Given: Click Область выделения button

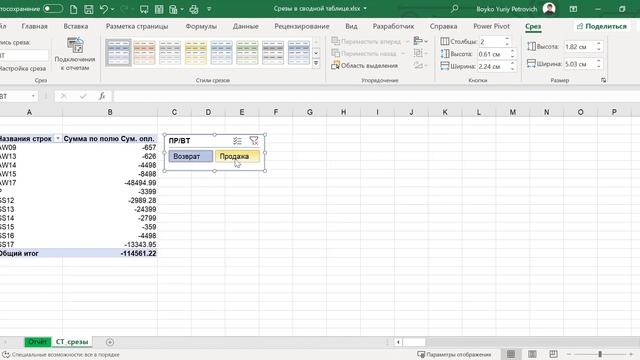Looking at the screenshot, I should pos(364,65).
